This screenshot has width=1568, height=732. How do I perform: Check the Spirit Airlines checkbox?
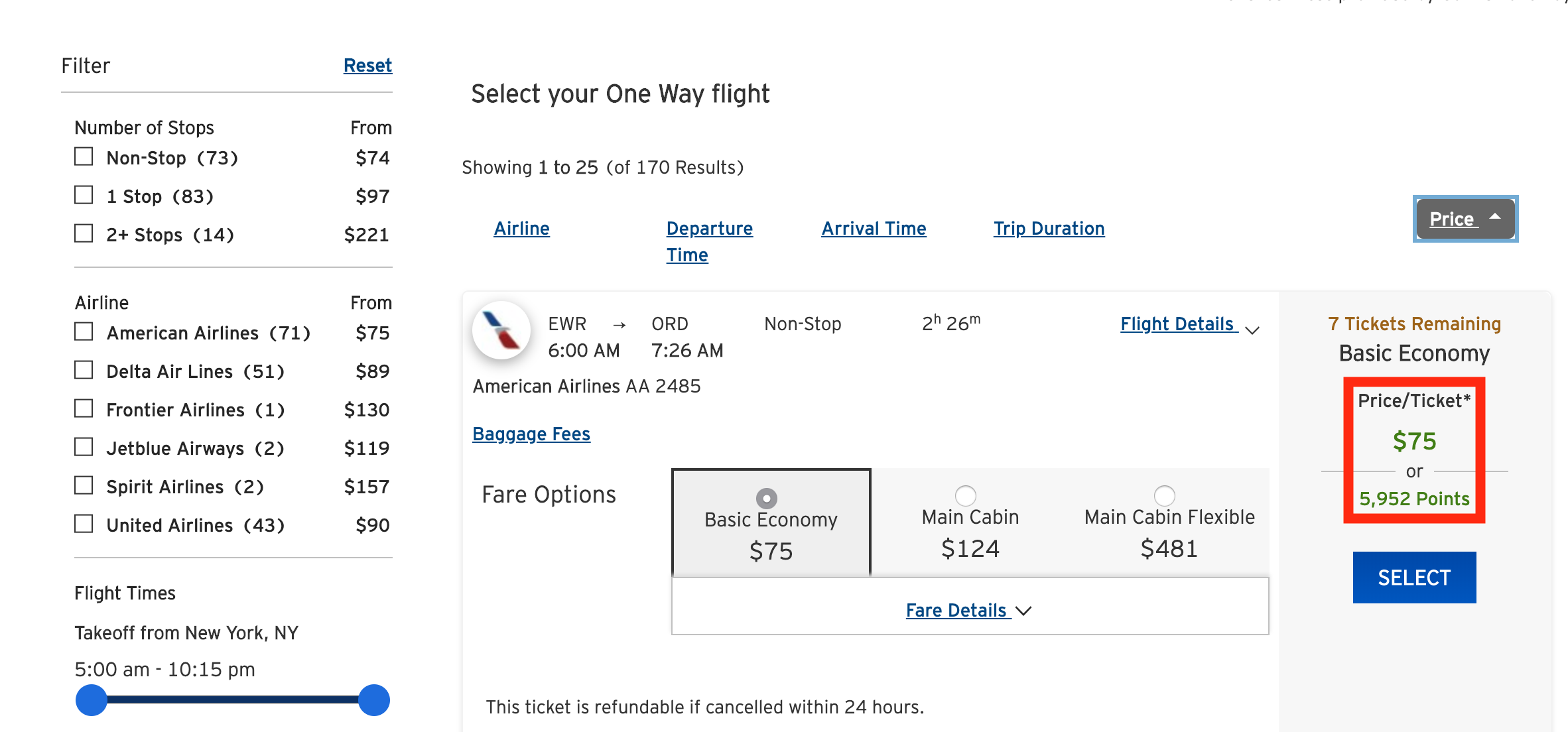point(84,486)
